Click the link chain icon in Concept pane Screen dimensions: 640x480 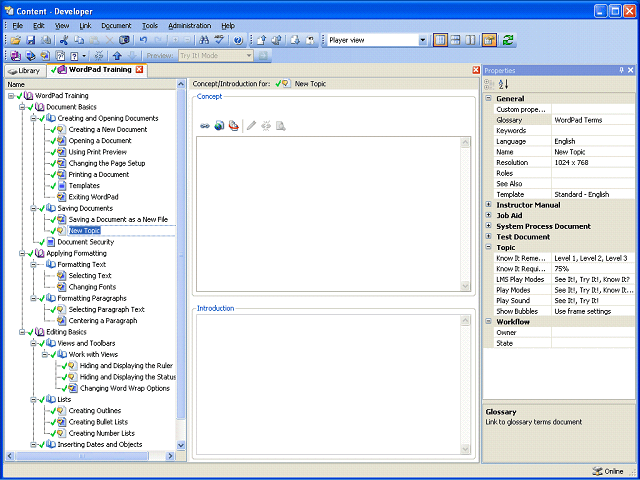coord(205,126)
